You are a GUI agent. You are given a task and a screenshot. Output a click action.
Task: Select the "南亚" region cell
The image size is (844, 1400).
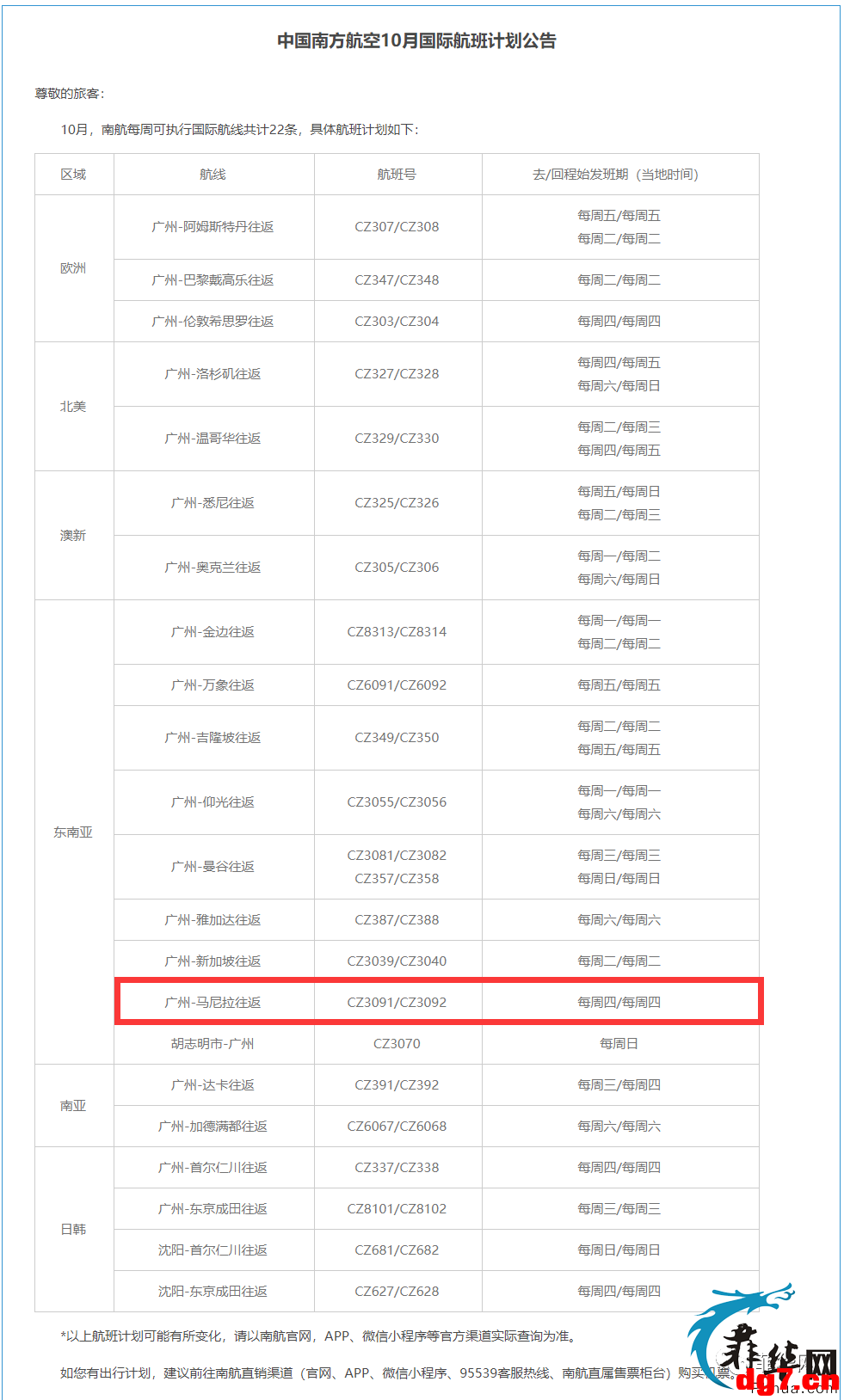click(73, 1106)
